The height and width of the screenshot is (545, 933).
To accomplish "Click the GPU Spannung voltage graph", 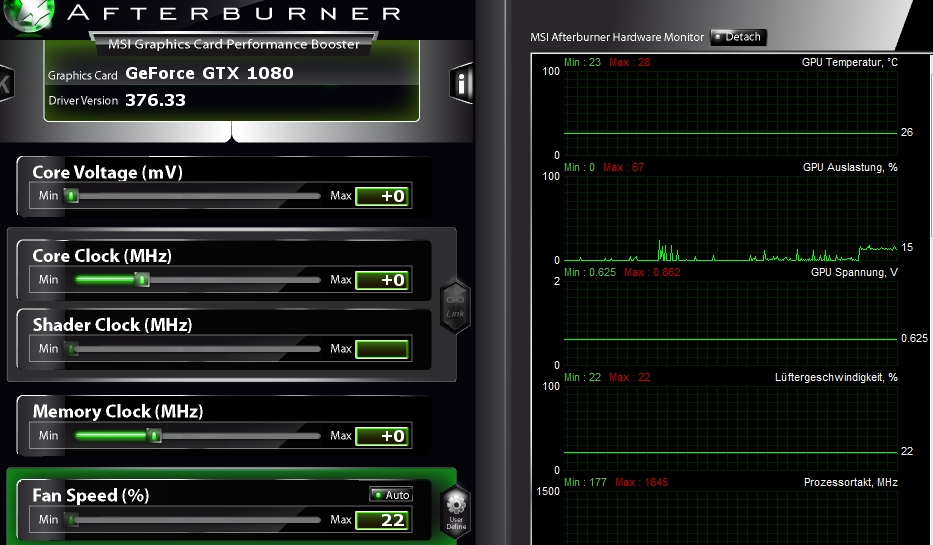I will point(730,323).
